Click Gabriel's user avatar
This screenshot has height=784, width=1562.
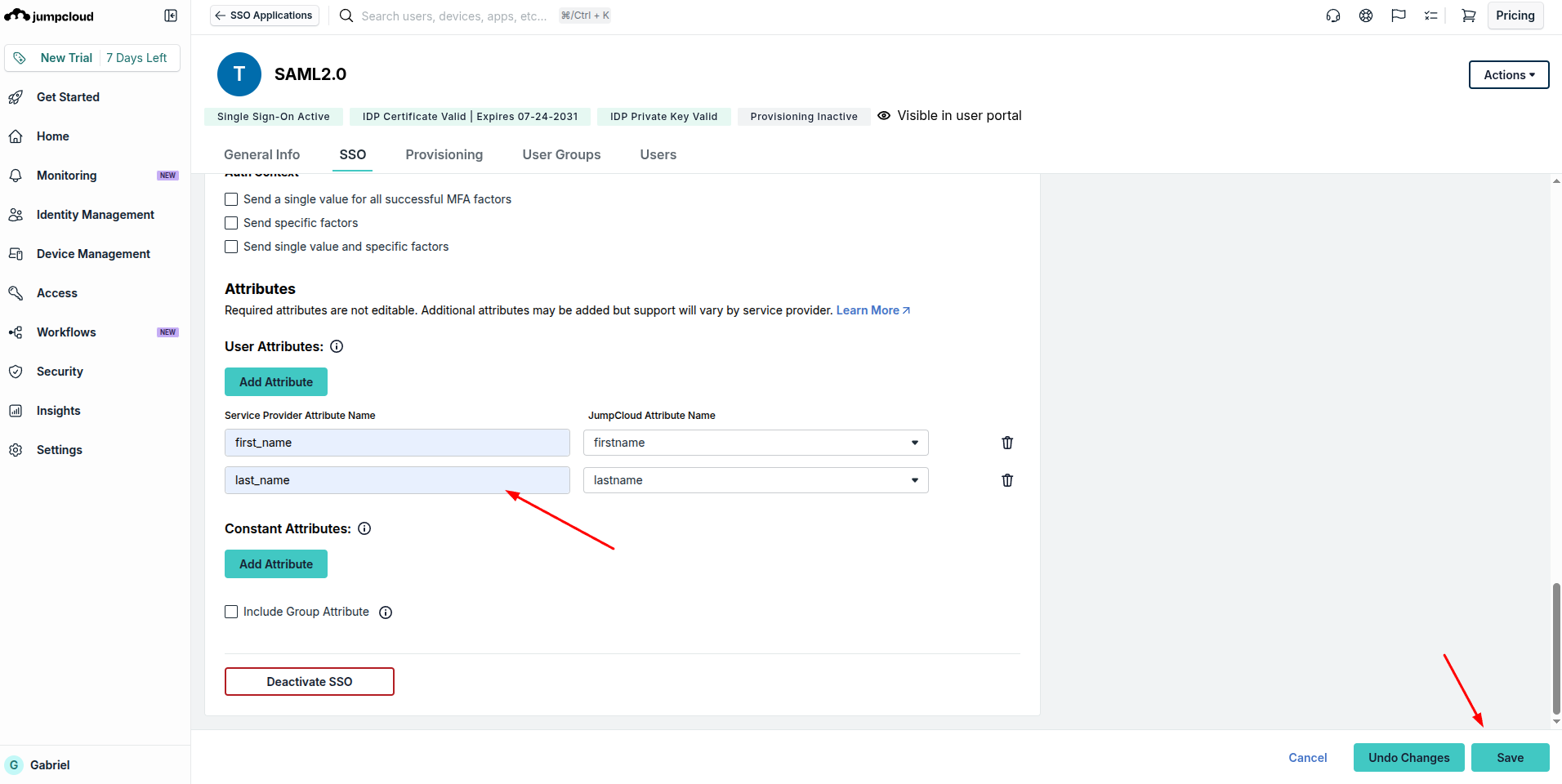[14, 765]
